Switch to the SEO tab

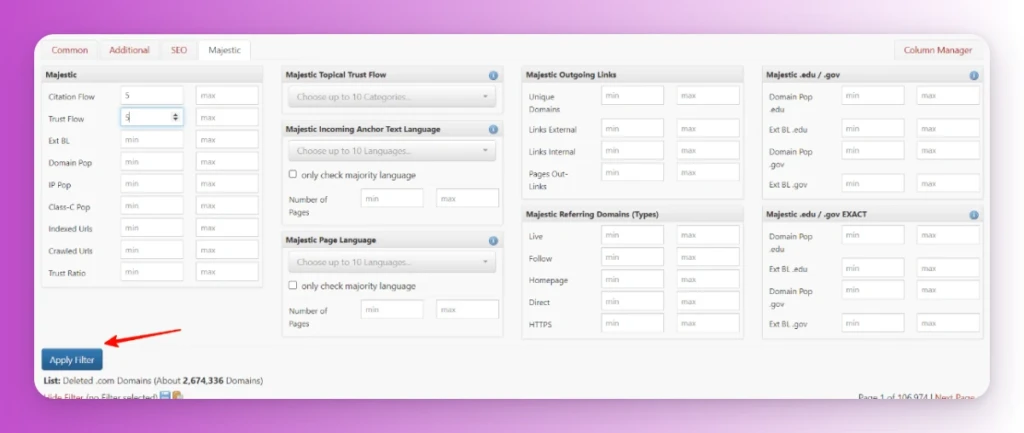179,50
